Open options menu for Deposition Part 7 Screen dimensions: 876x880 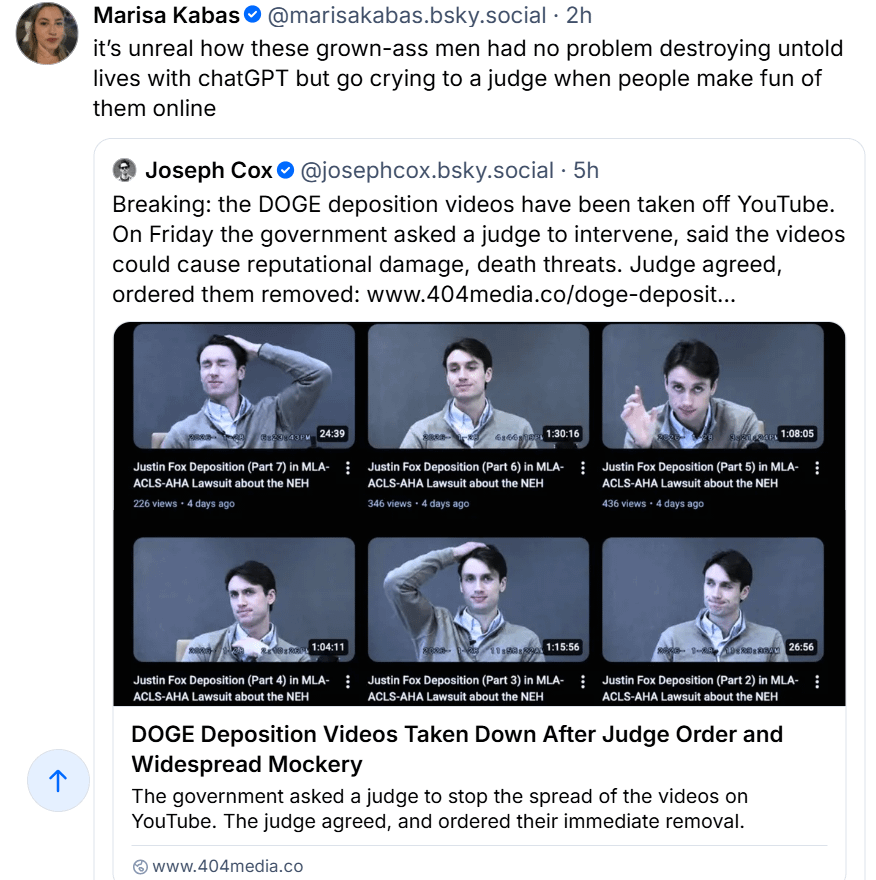(x=347, y=468)
